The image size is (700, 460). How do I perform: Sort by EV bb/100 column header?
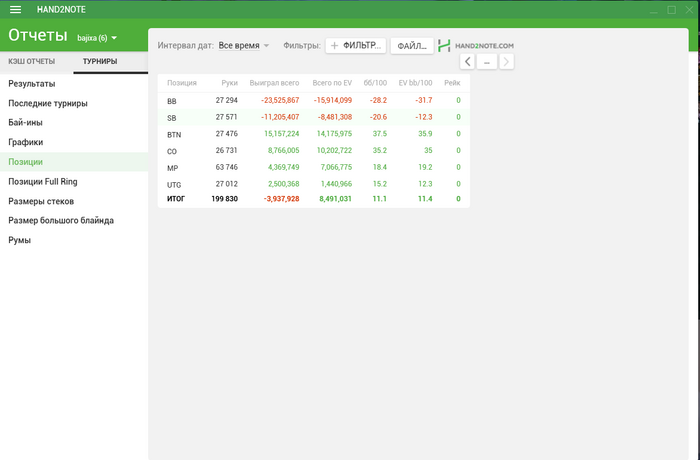pos(415,83)
